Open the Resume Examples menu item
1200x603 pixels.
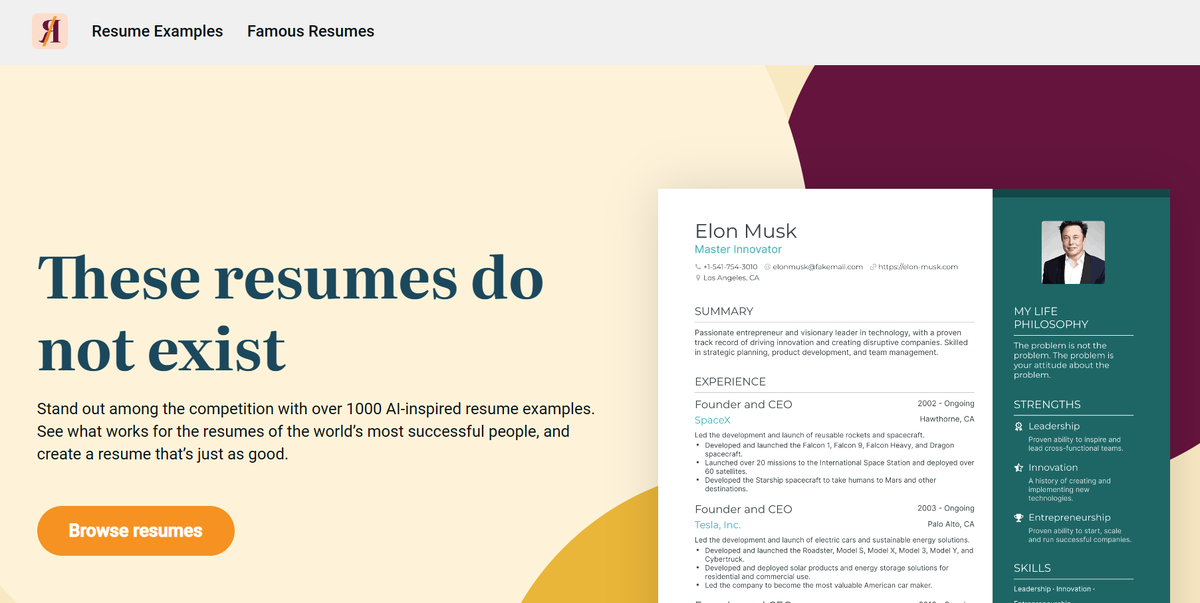click(x=157, y=31)
